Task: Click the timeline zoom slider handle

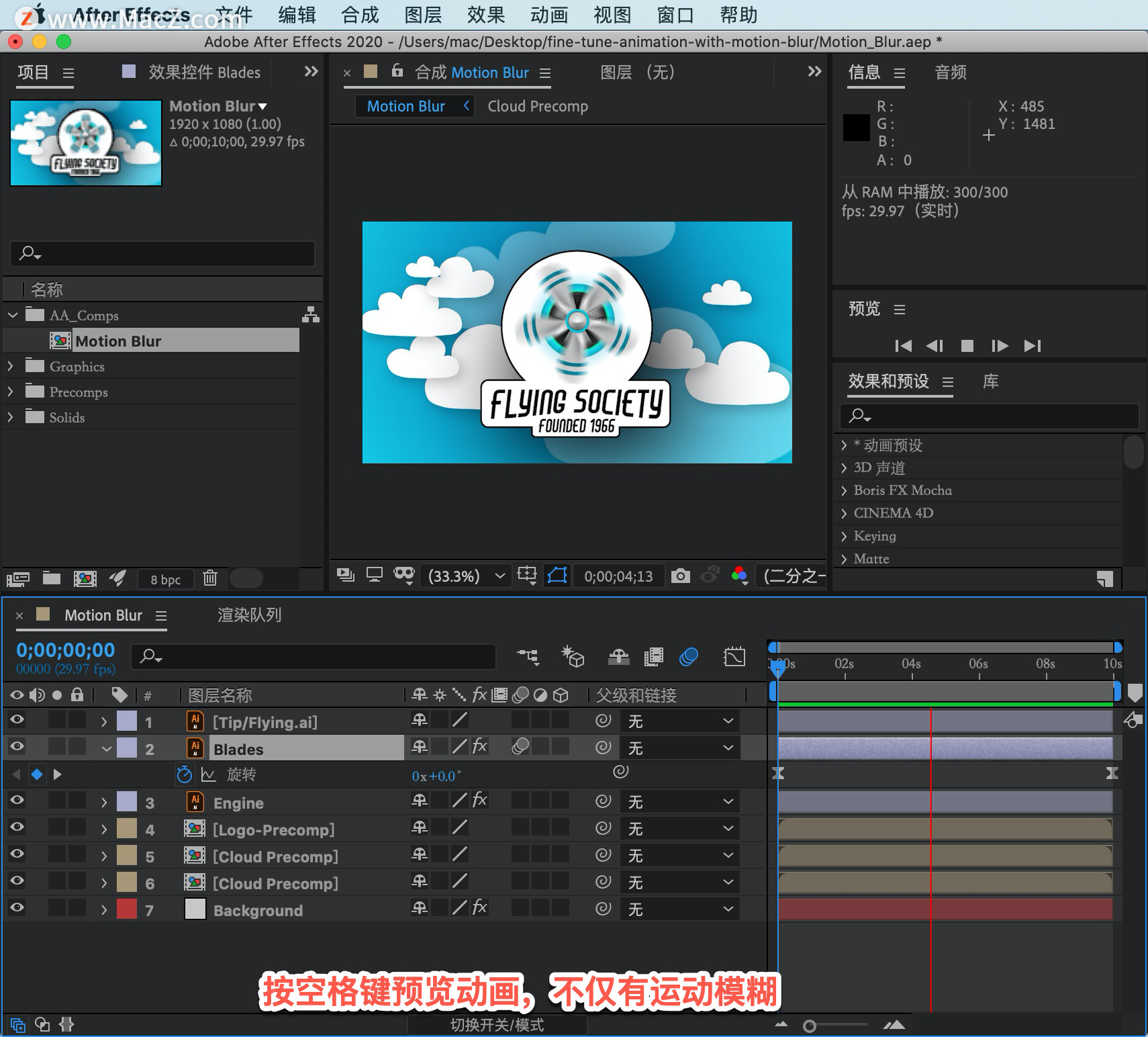Action: [x=810, y=1026]
